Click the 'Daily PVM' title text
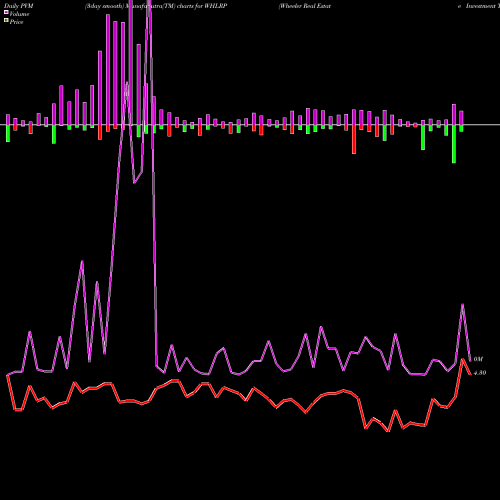 click(19, 6)
